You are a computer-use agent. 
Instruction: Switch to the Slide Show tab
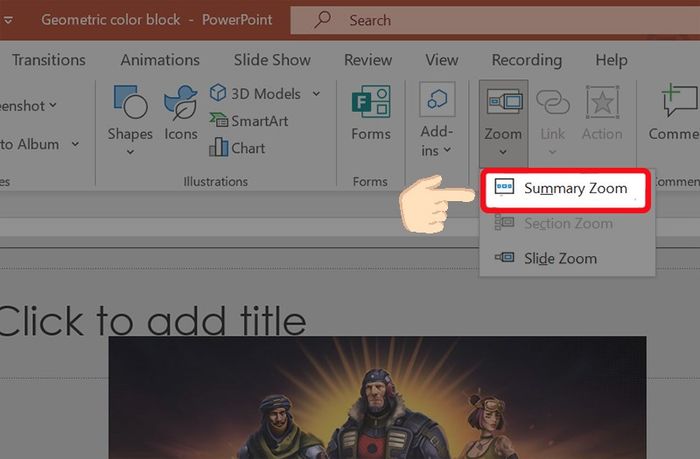pyautogui.click(x=272, y=60)
